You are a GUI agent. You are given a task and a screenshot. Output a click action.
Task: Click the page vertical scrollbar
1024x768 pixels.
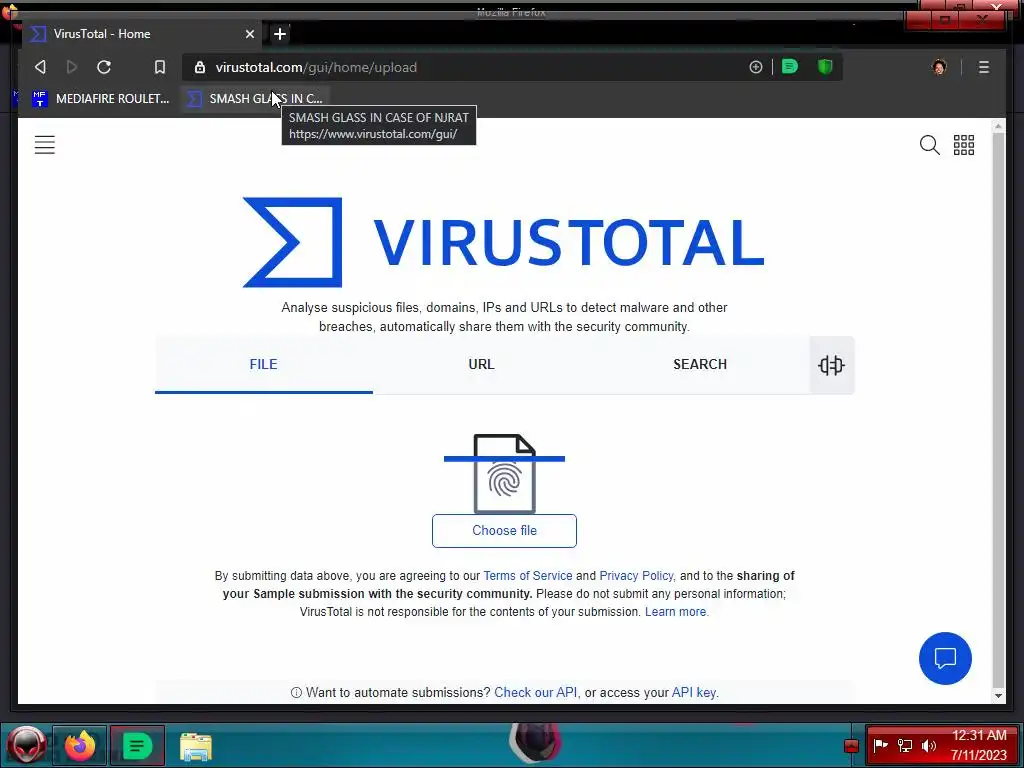click(x=998, y=411)
